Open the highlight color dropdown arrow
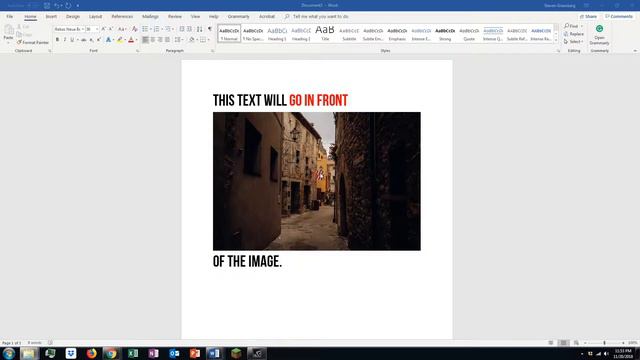 coord(125,40)
